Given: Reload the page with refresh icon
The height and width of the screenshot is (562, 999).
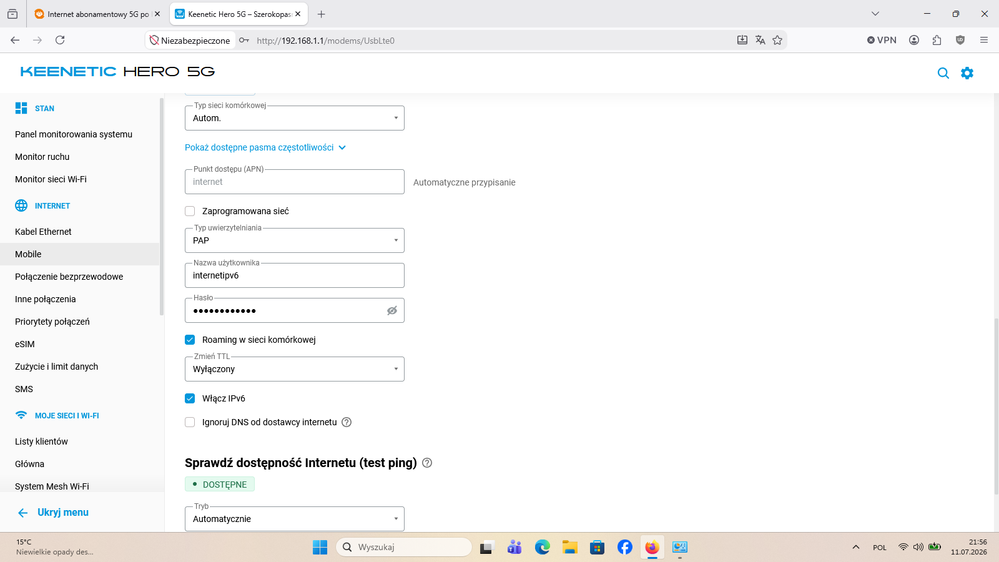Looking at the screenshot, I should click(x=60, y=40).
